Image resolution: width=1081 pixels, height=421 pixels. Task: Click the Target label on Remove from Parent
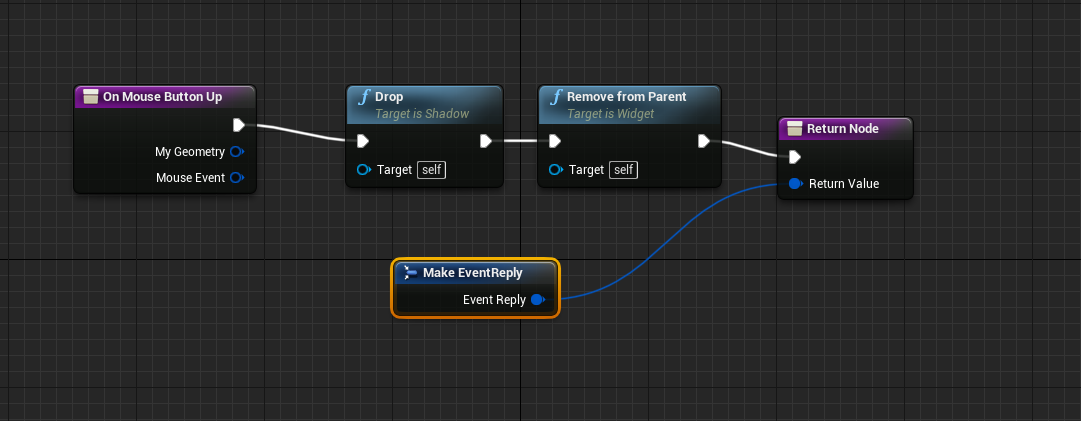[x=586, y=170]
